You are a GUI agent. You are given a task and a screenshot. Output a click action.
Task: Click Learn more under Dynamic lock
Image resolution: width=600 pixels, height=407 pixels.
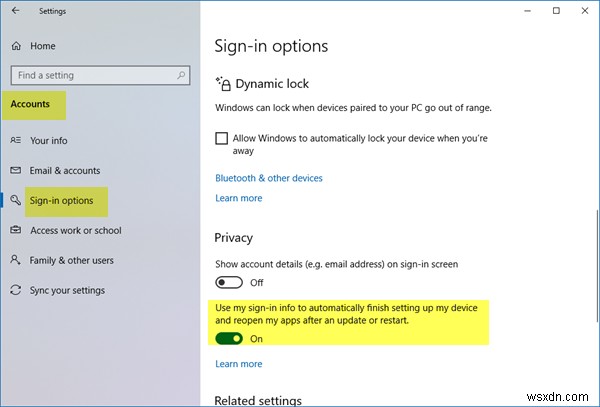(x=239, y=198)
